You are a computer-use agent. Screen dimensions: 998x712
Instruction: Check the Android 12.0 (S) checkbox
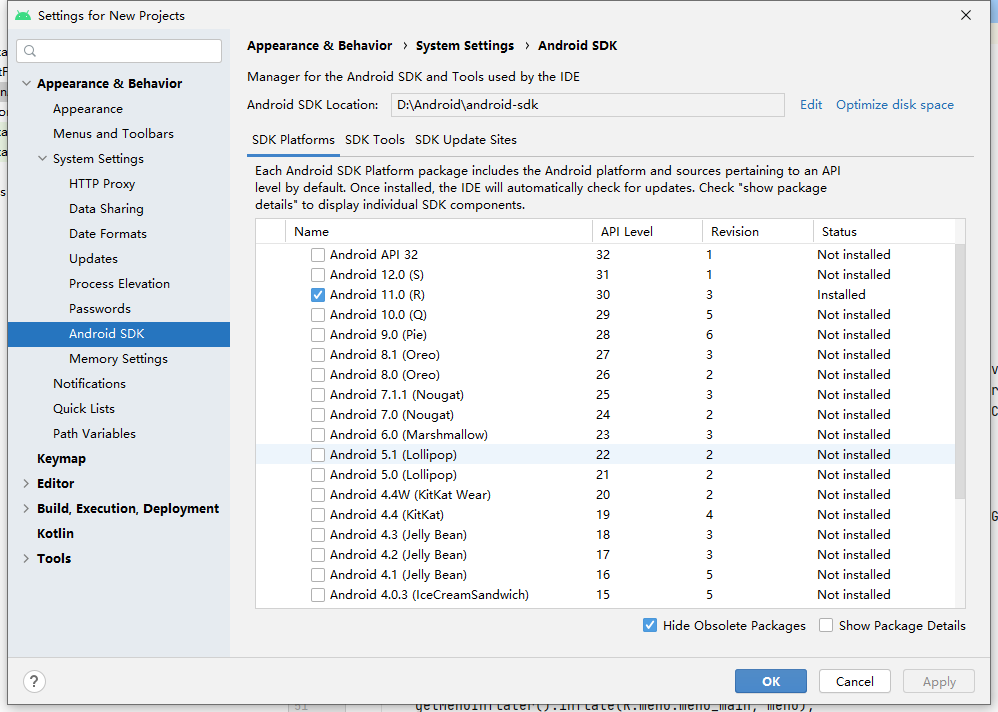318,275
